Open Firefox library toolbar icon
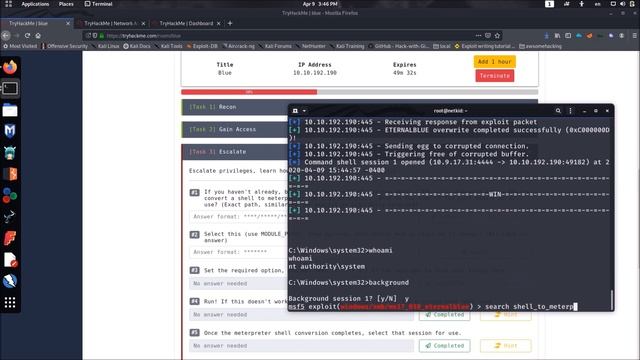This screenshot has height=360, width=640. (x=558, y=36)
